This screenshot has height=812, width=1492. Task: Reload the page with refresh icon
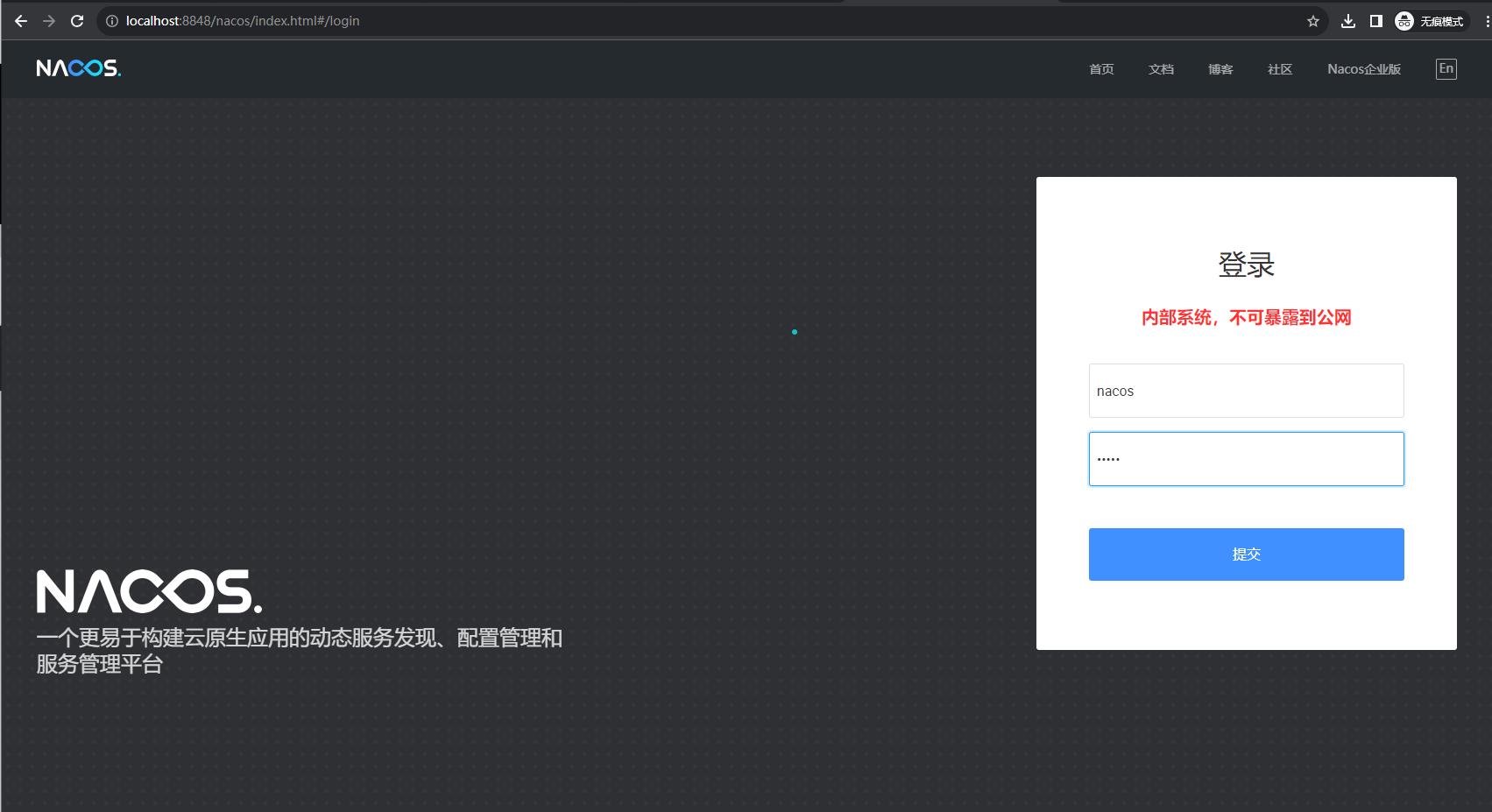coord(77,21)
